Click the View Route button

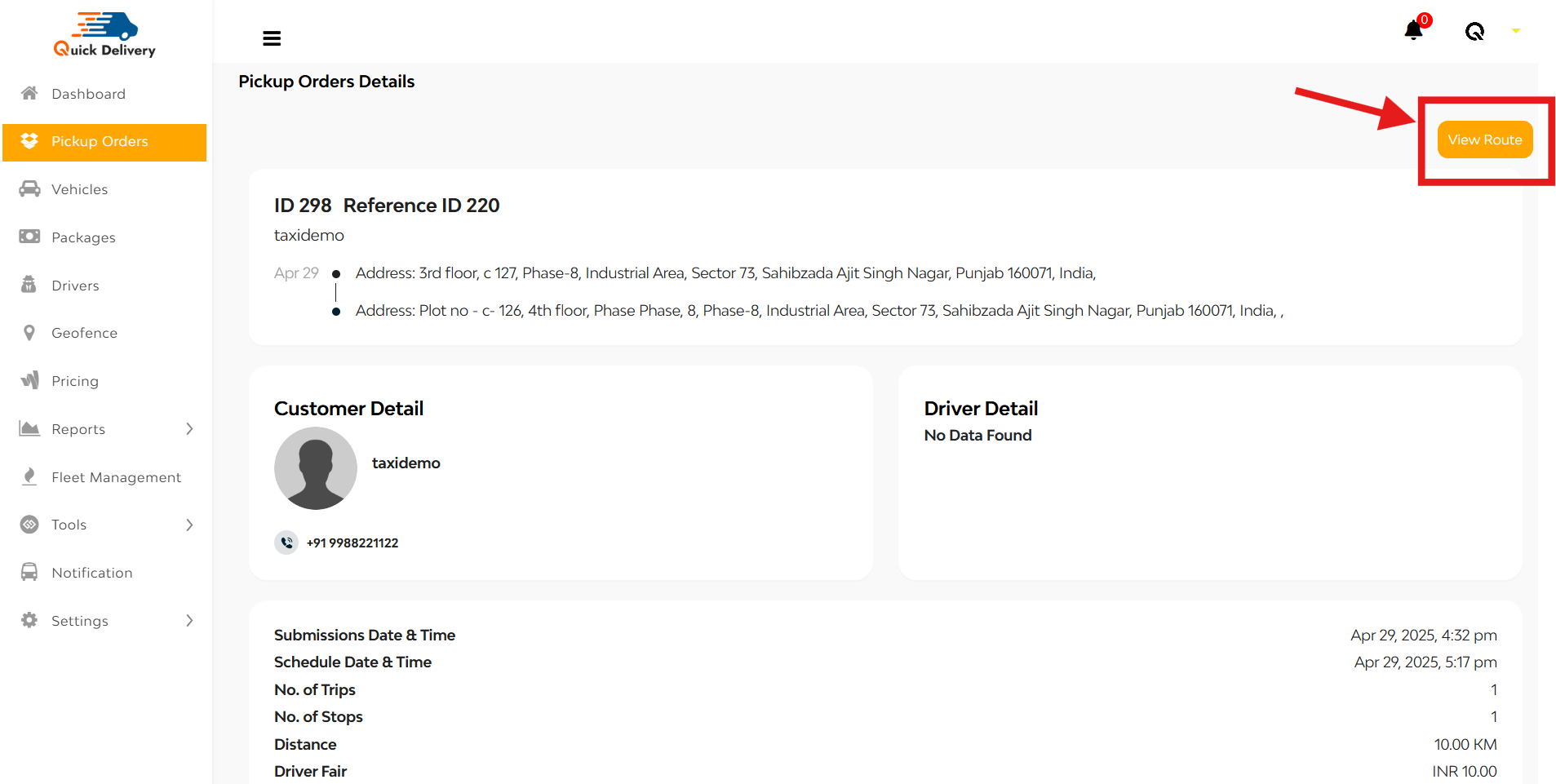pos(1484,140)
